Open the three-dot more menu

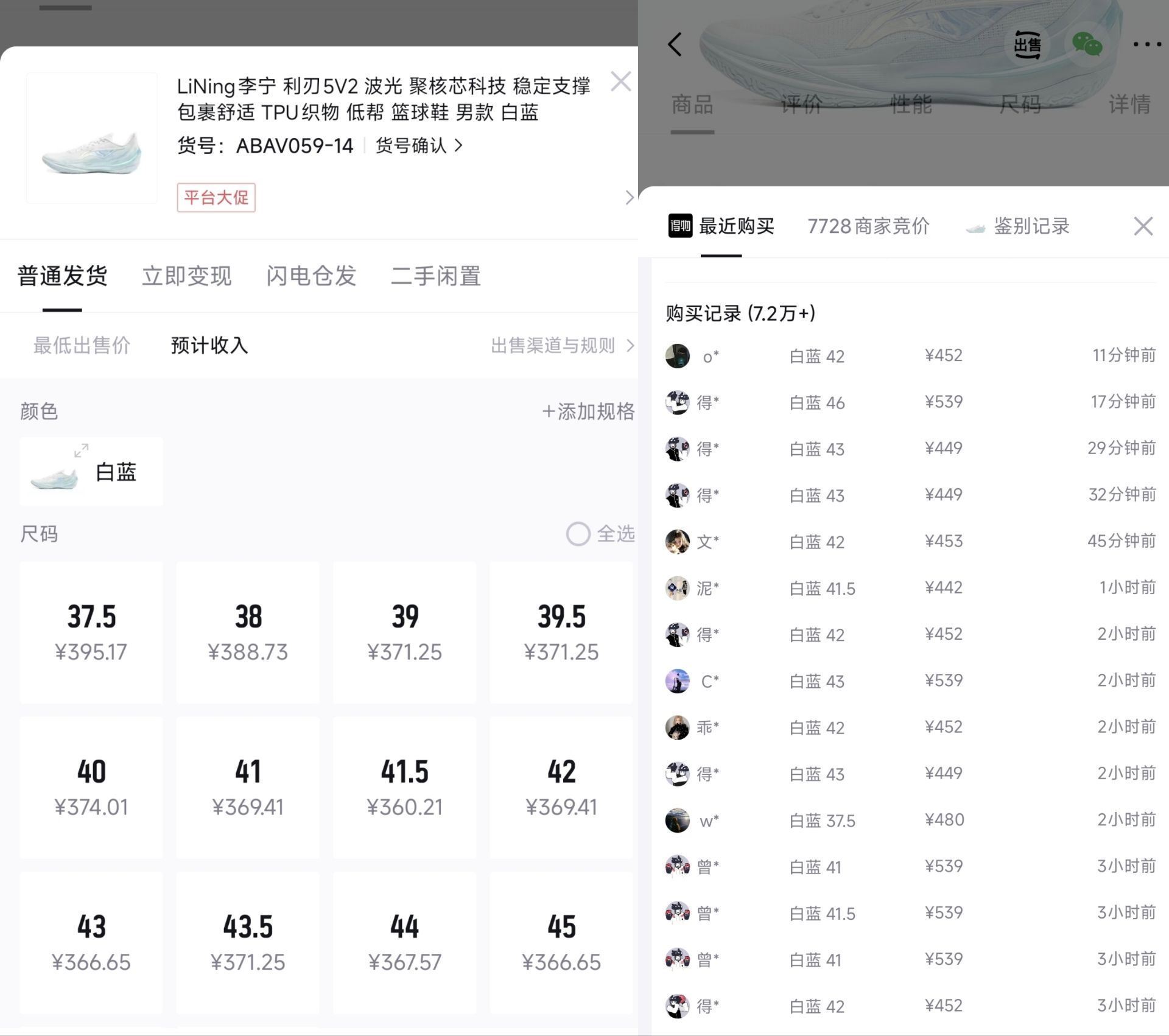(1146, 44)
